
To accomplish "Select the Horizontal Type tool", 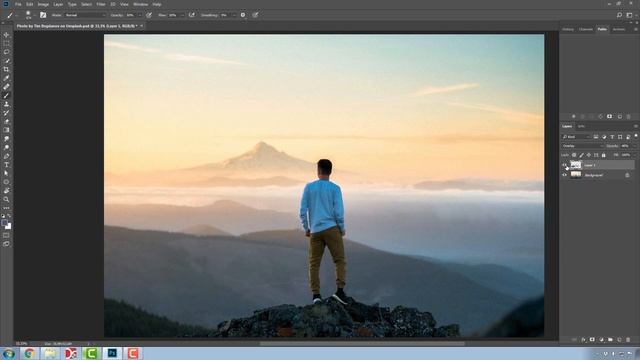I will [x=6, y=164].
